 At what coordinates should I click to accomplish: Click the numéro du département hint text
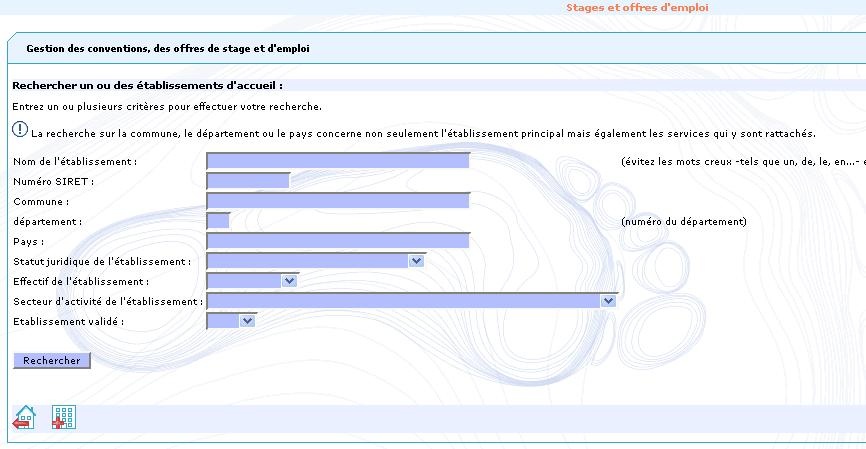tap(683, 221)
